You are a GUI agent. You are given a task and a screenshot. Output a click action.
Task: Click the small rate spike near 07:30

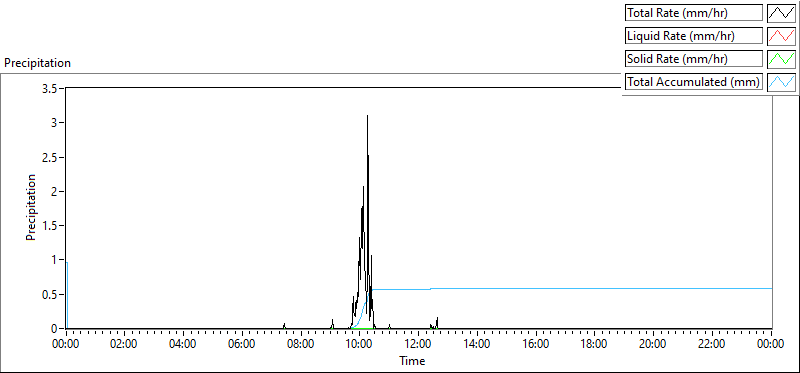pyautogui.click(x=284, y=326)
